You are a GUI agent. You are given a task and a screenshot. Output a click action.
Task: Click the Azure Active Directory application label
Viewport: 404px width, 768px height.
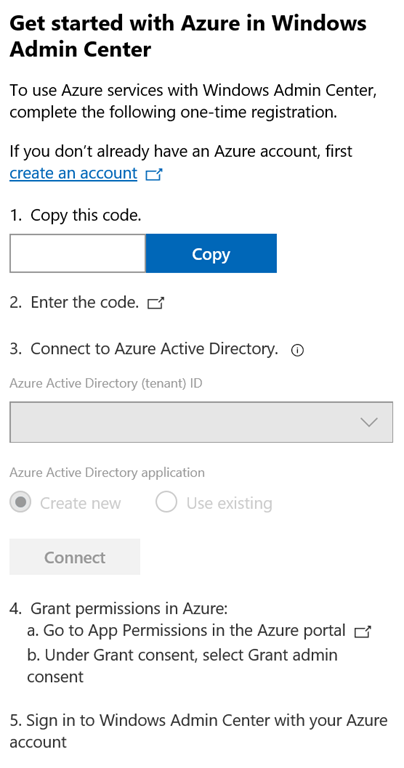click(x=107, y=473)
